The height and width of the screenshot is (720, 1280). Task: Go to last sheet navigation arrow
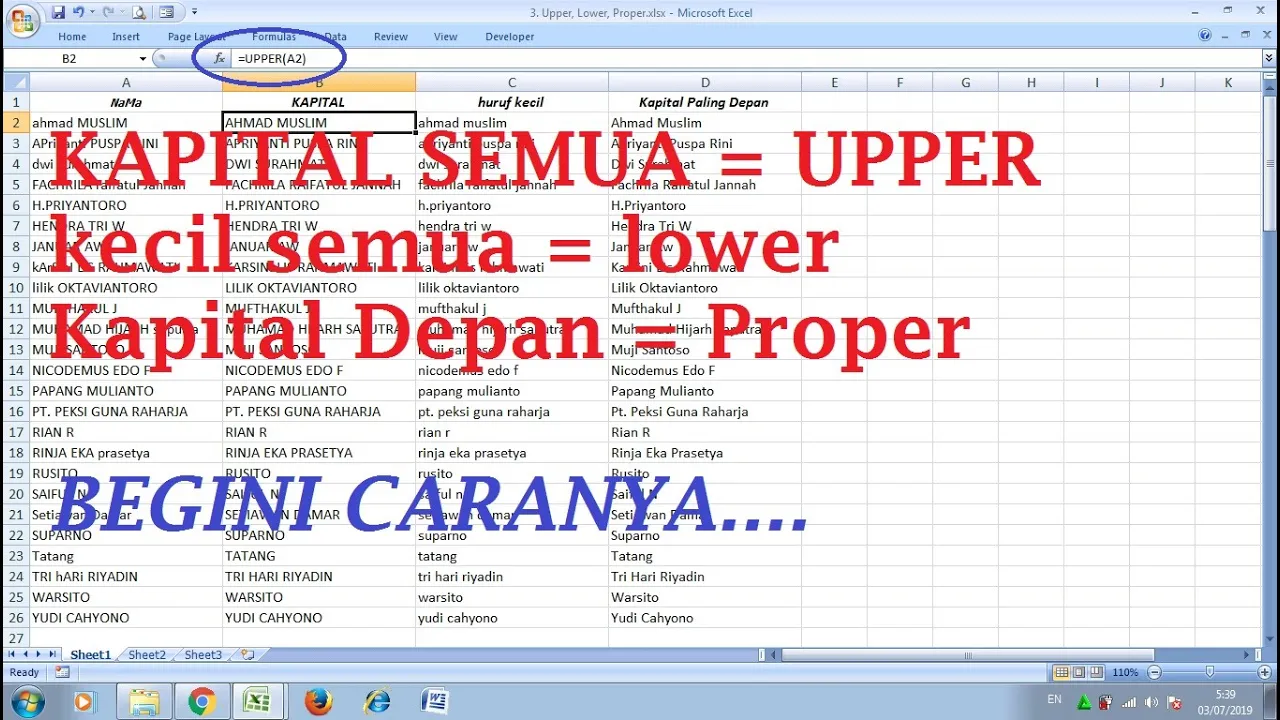pos(52,655)
